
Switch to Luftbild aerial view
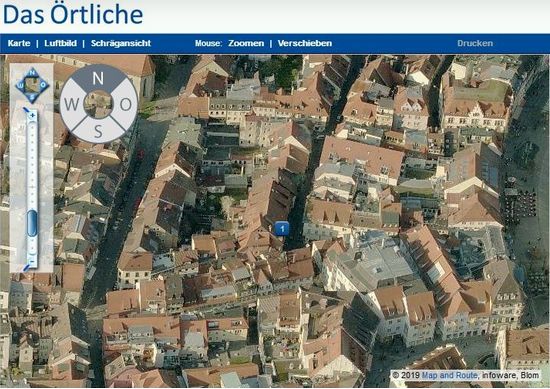coord(60,43)
